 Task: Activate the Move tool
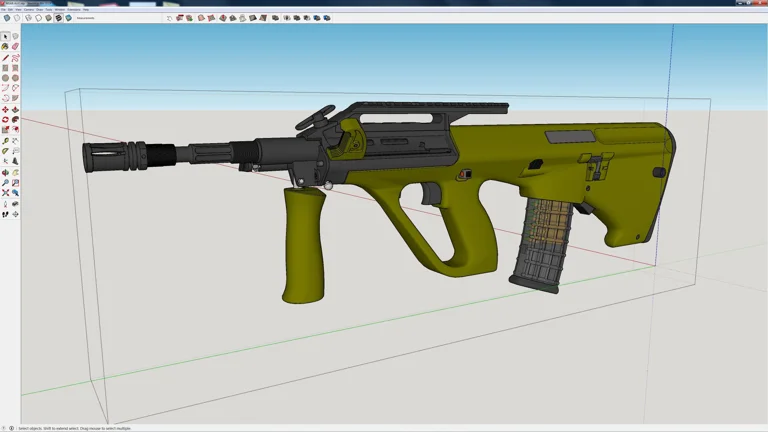point(5,110)
